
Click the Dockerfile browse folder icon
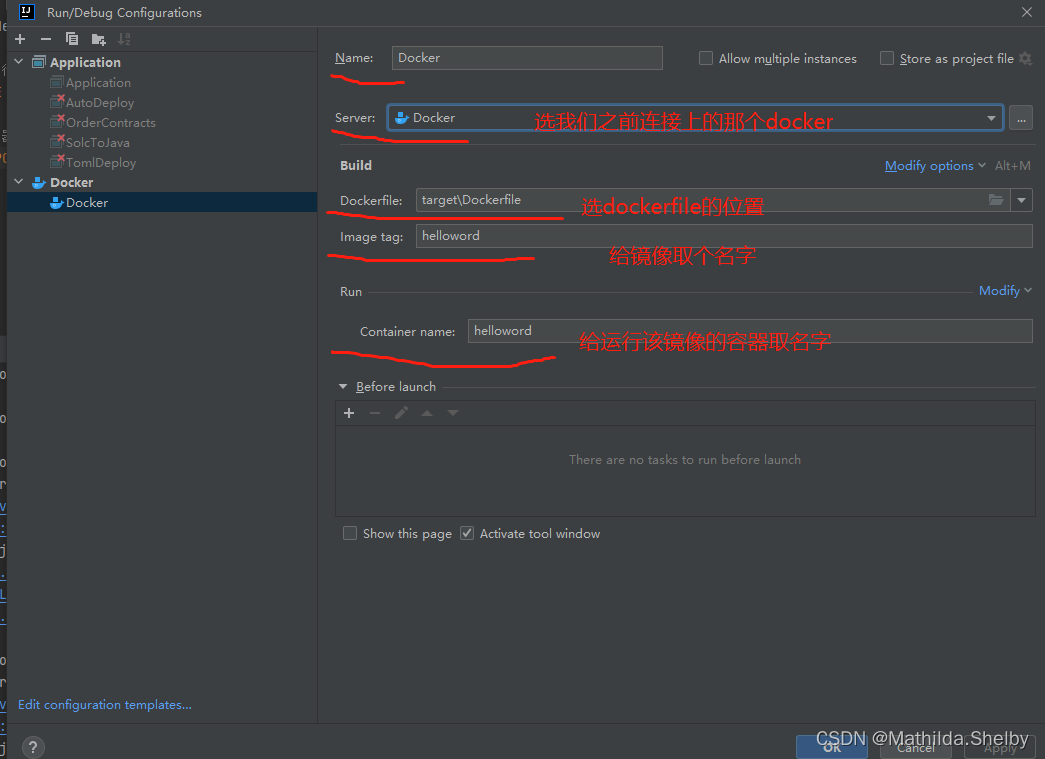(996, 200)
